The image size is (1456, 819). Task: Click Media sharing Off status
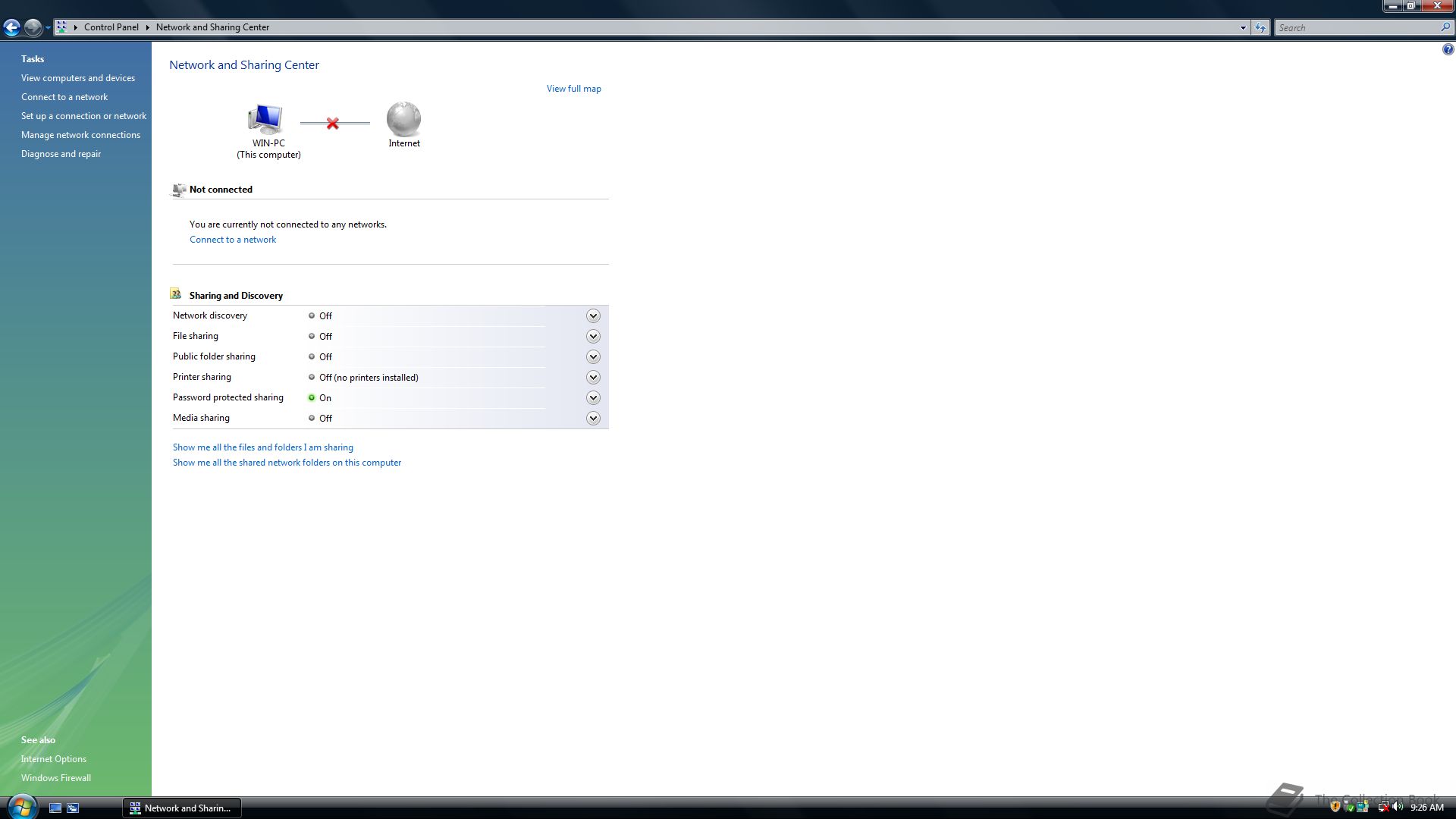tap(320, 419)
